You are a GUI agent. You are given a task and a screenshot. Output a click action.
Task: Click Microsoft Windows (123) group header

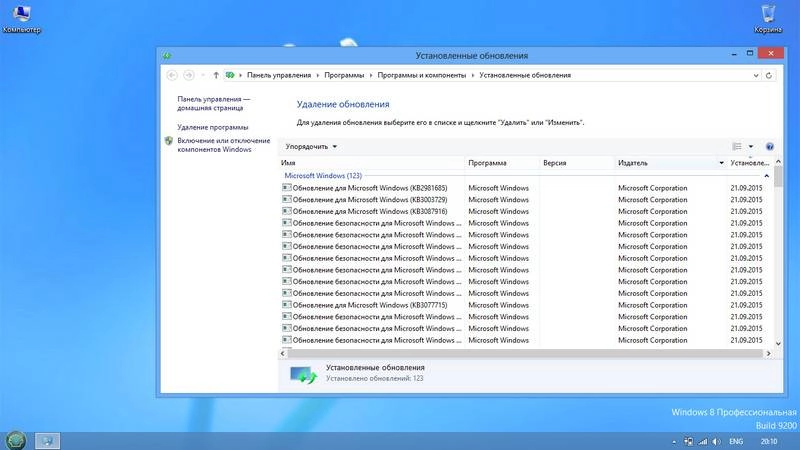coord(323,176)
